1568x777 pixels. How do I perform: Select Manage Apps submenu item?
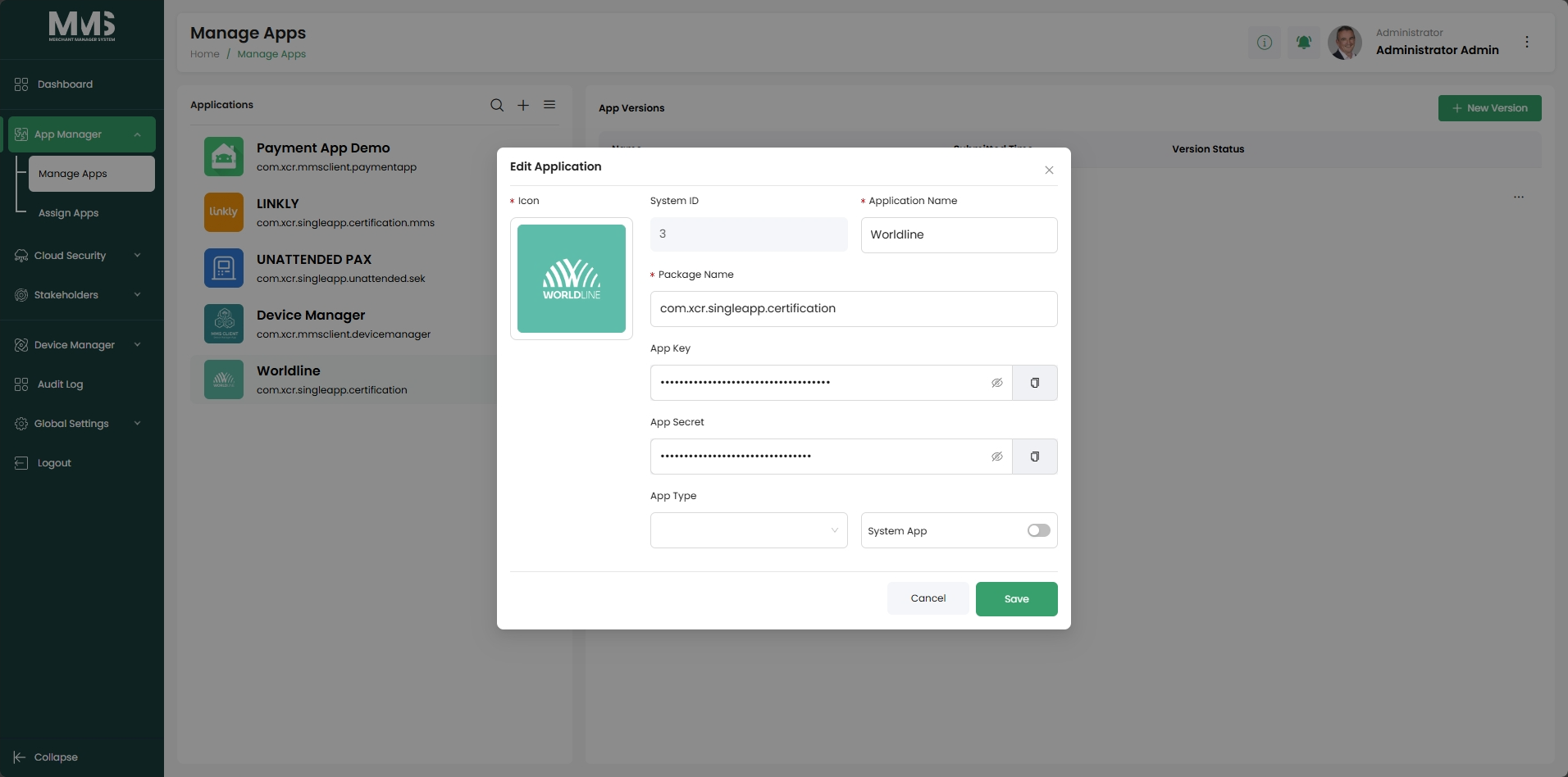(x=92, y=174)
